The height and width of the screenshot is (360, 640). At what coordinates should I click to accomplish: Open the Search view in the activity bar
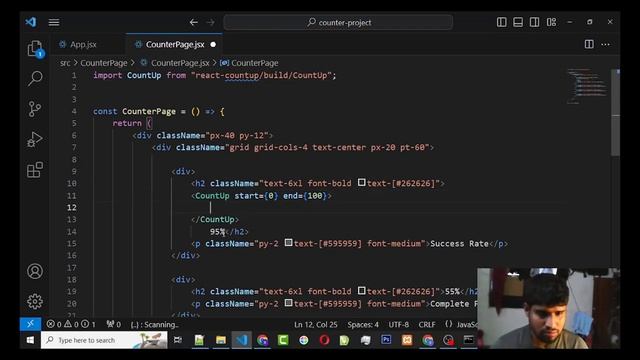coord(35,78)
